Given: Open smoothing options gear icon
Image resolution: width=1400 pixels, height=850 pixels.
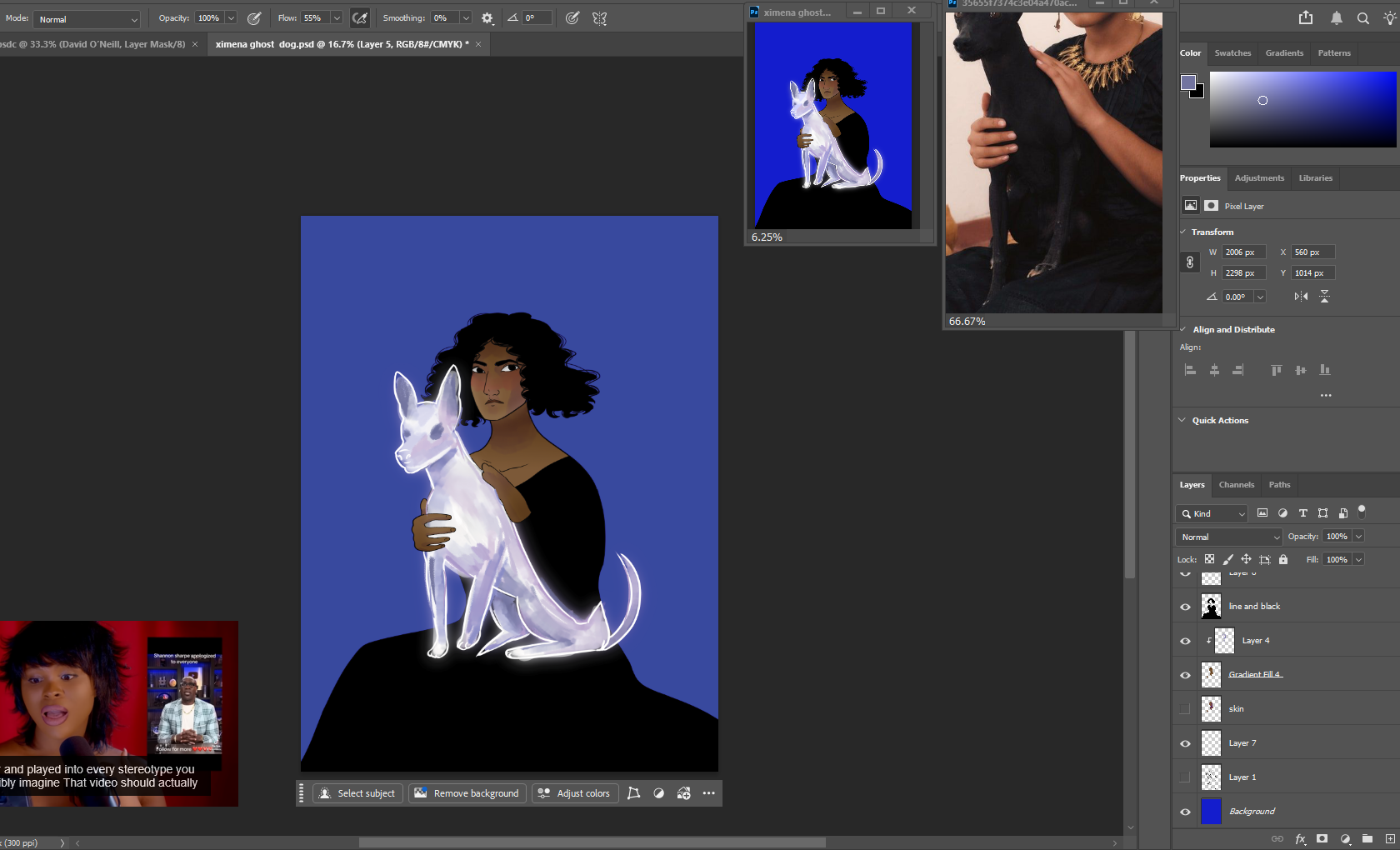Looking at the screenshot, I should coord(487,18).
